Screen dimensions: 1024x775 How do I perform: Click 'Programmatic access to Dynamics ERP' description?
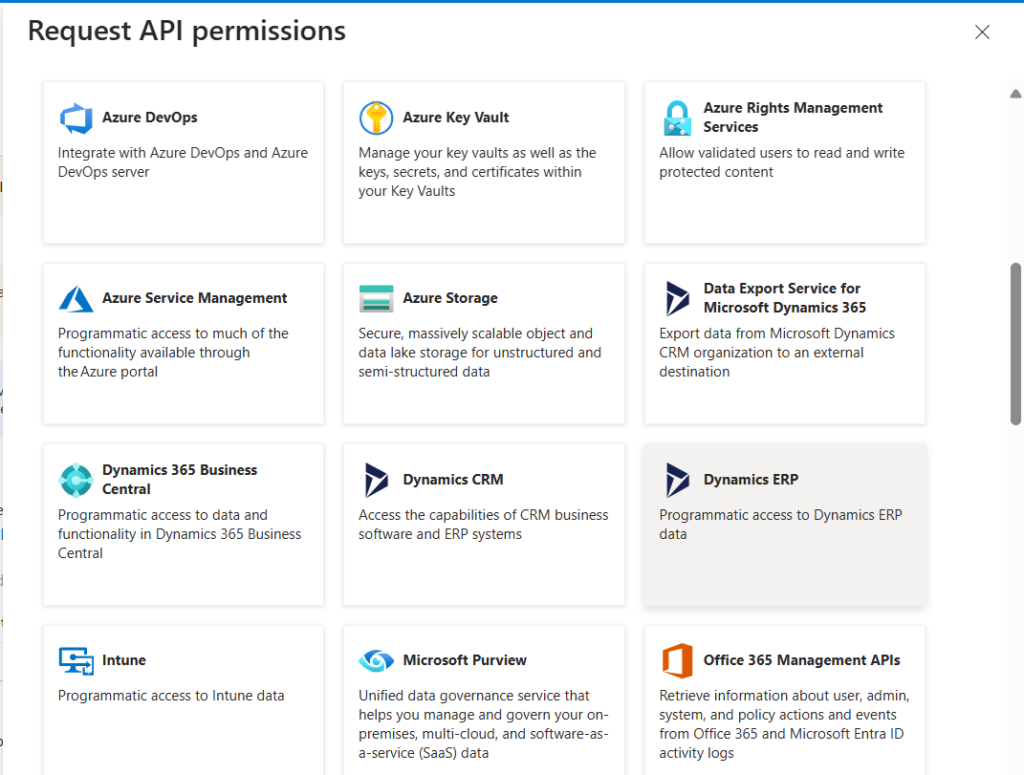tap(780, 525)
